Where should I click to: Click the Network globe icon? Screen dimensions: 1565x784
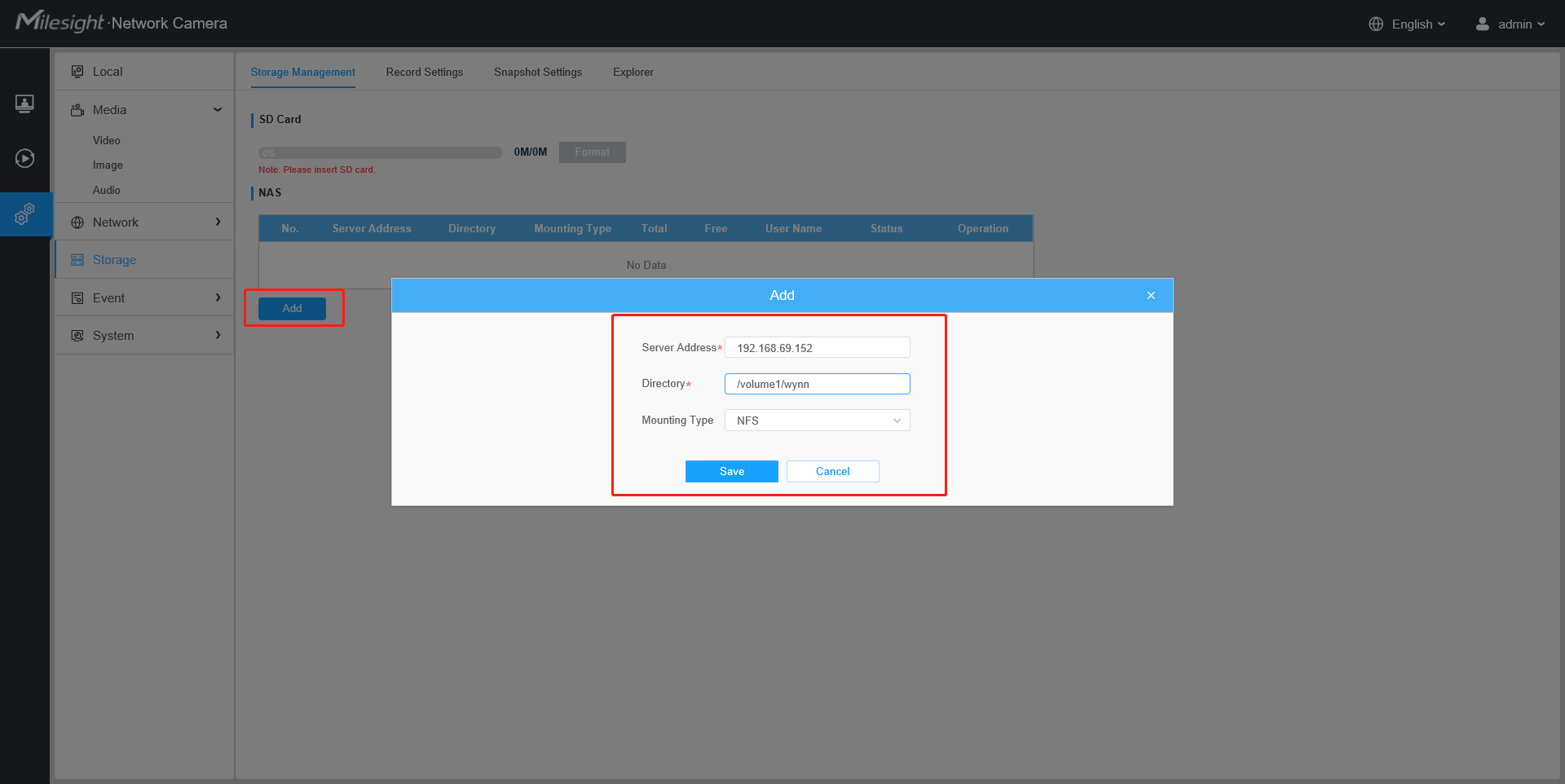[x=77, y=222]
